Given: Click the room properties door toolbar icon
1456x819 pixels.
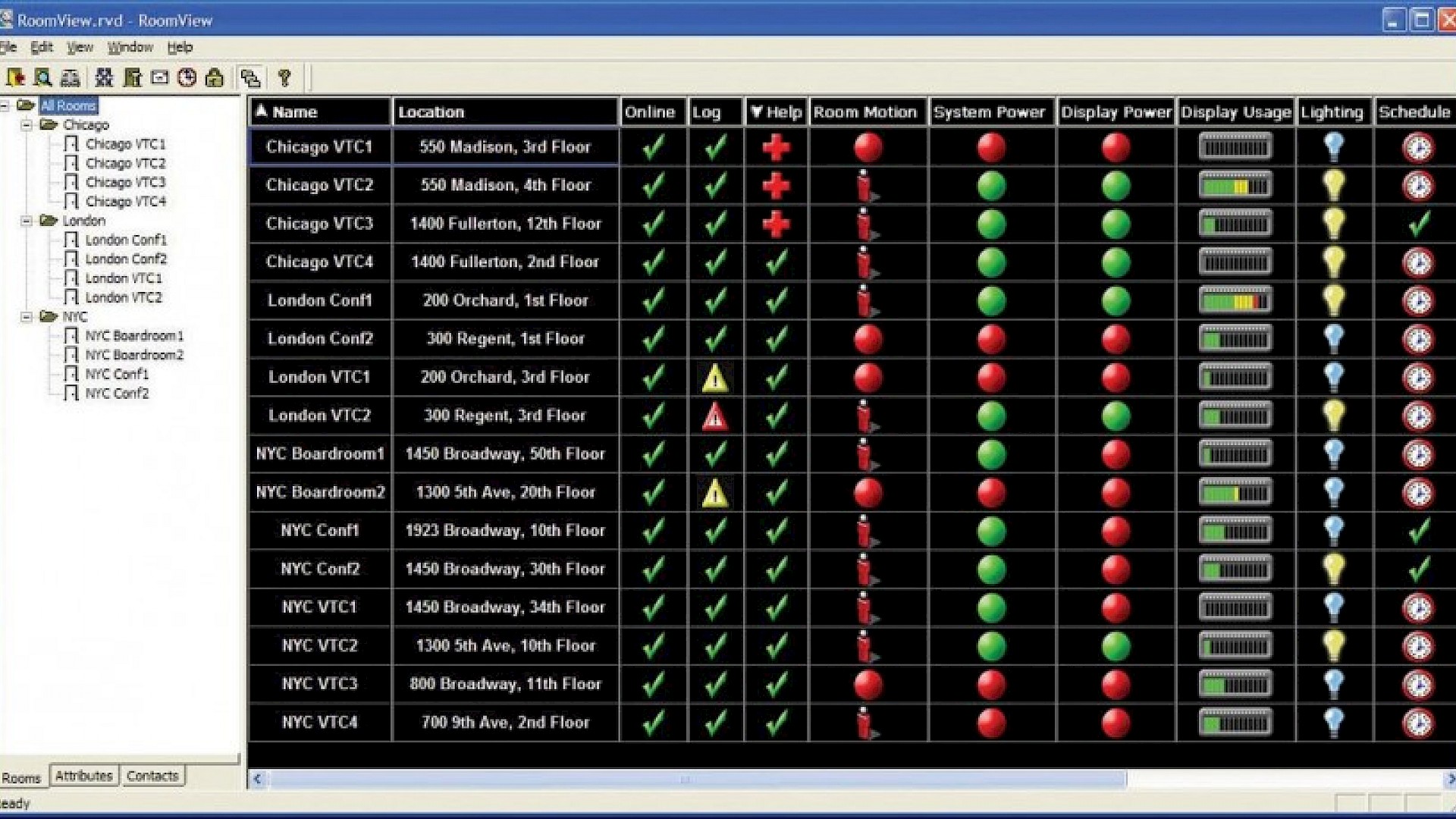Looking at the screenshot, I should pyautogui.click(x=133, y=77).
